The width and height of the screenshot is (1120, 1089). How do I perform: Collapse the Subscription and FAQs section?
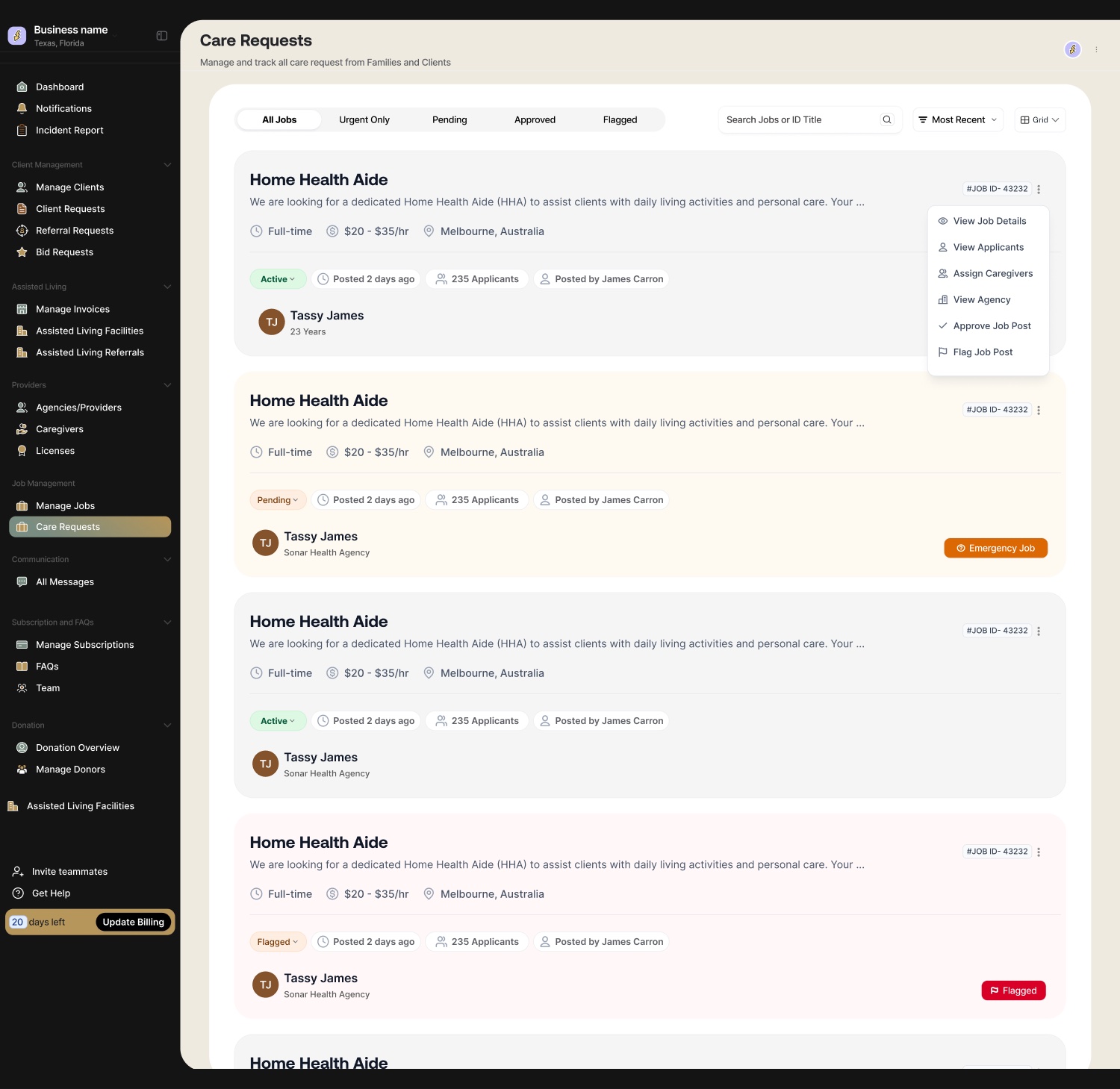click(167, 622)
